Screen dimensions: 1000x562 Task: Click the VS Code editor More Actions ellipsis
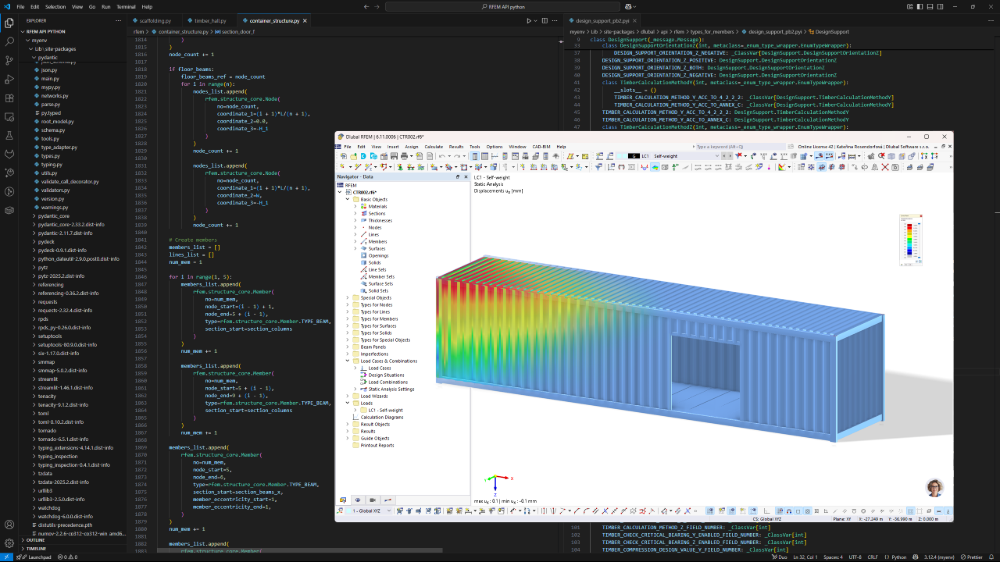pos(555,21)
